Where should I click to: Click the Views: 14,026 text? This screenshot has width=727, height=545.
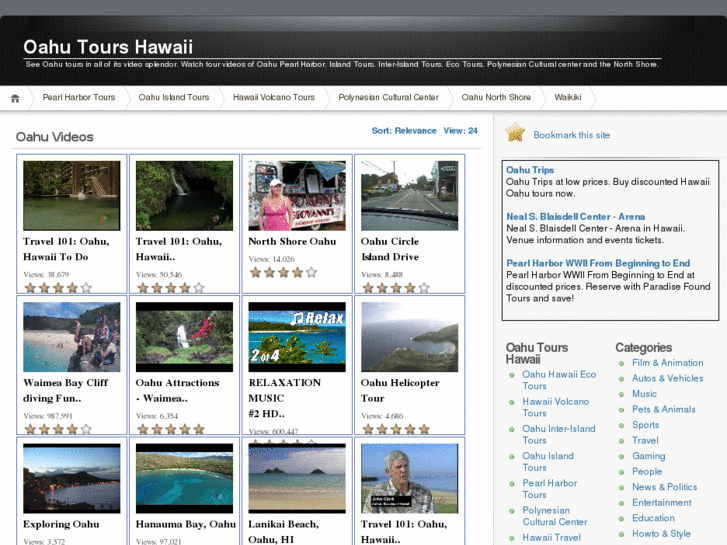click(272, 259)
